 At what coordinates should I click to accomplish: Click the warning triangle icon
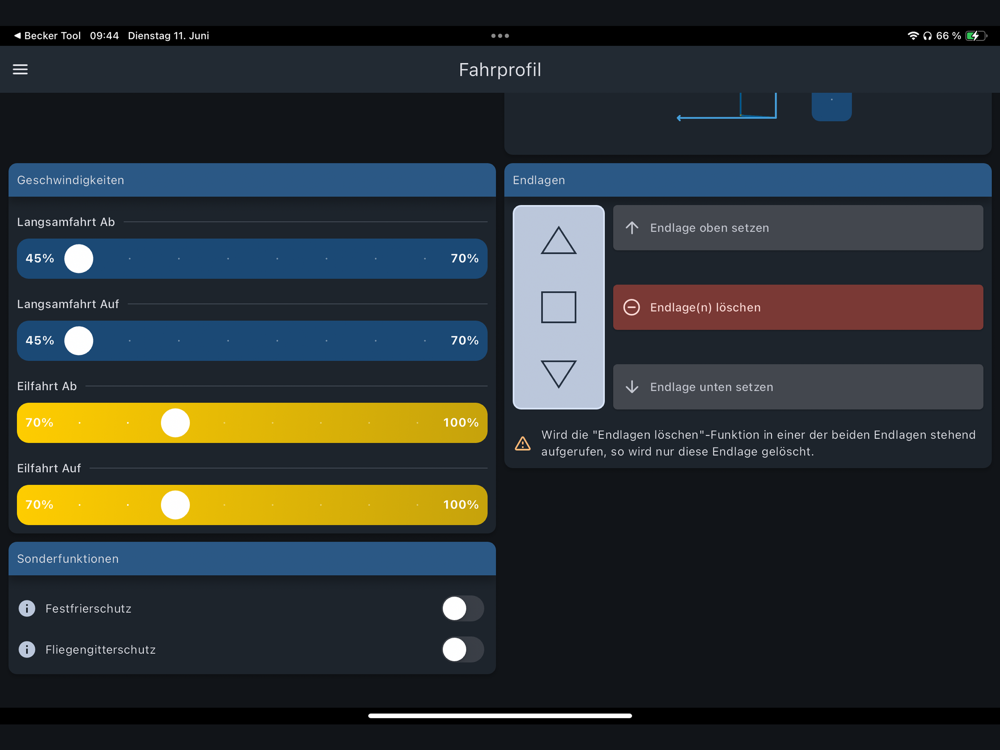click(522, 443)
